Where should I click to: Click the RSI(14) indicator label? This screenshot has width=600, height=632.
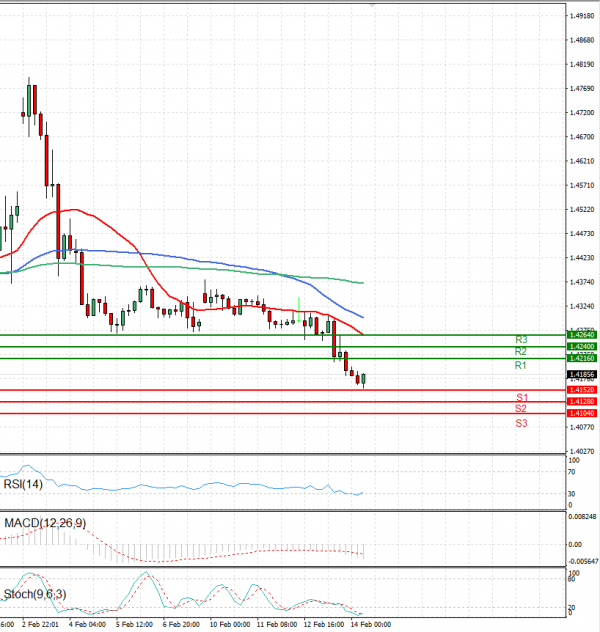pyautogui.click(x=23, y=484)
